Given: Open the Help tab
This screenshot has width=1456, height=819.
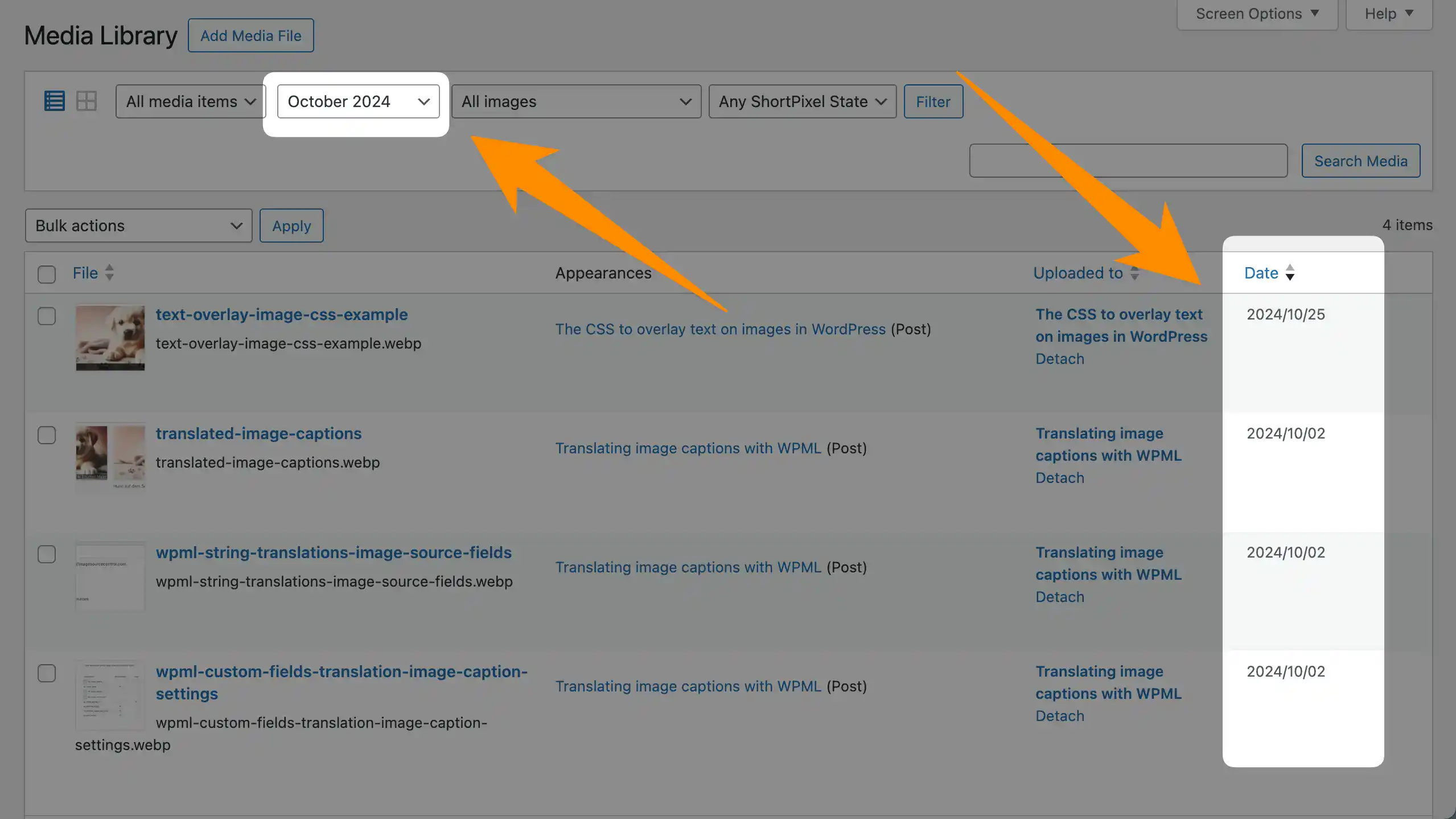Looking at the screenshot, I should (x=1388, y=14).
